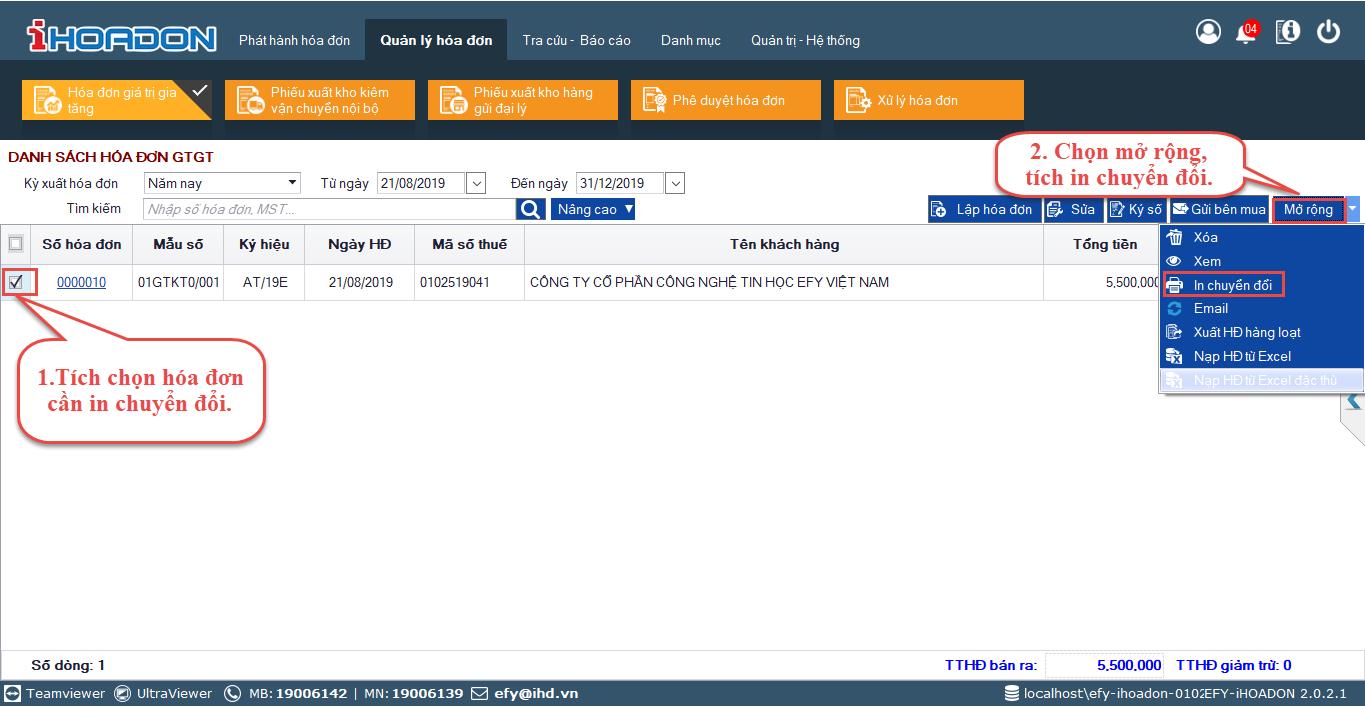This screenshot has width=1365, height=706.
Task: Uncheck invoice 0000010 row checkbox
Action: click(x=16, y=282)
